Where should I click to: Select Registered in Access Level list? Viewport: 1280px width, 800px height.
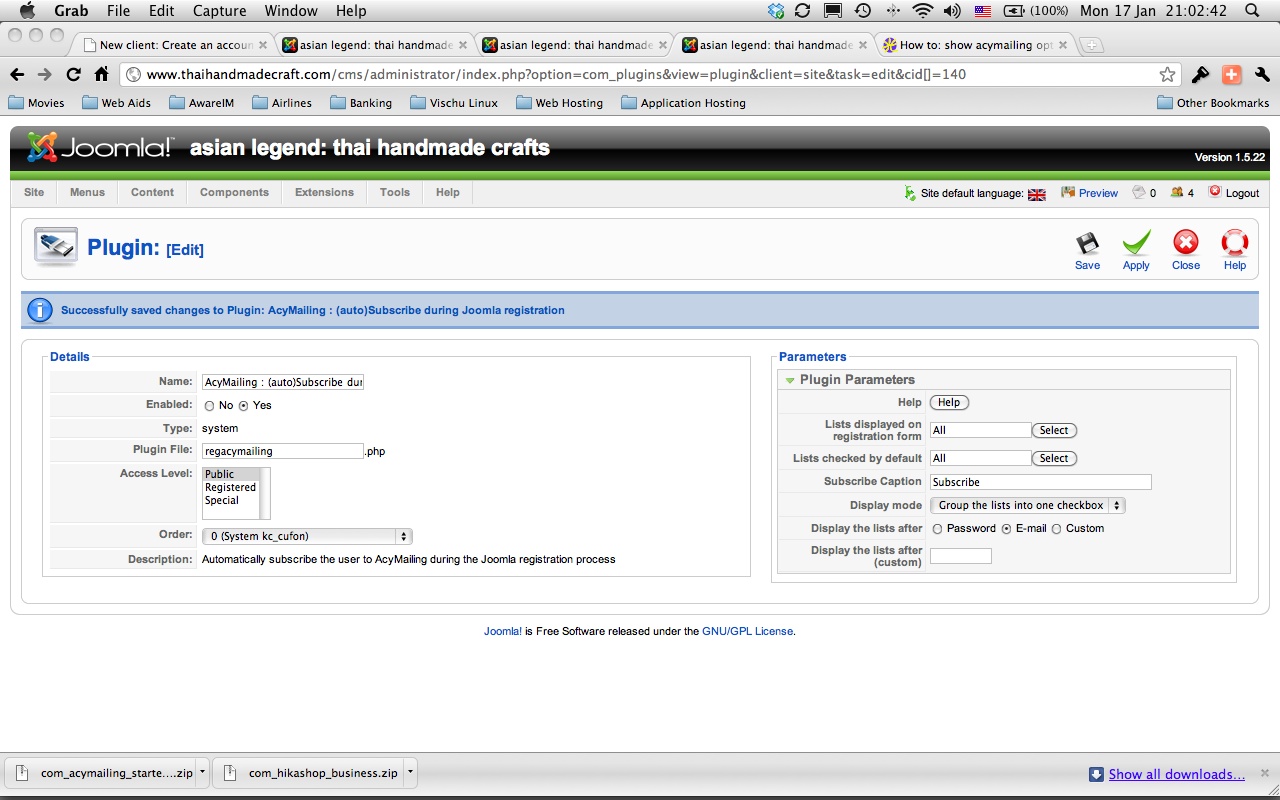tap(231, 488)
